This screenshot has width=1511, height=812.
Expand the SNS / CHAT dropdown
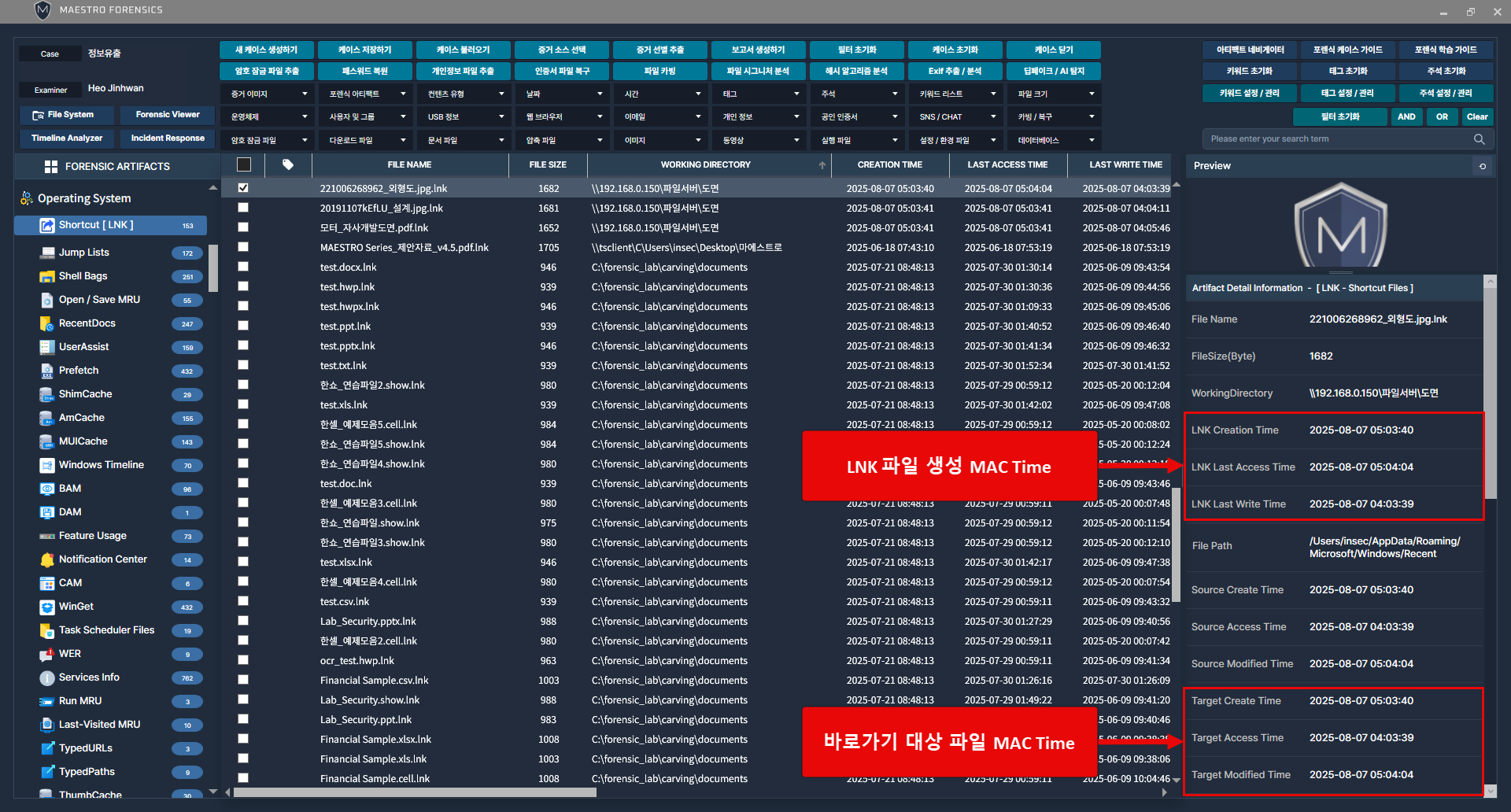pos(955,116)
